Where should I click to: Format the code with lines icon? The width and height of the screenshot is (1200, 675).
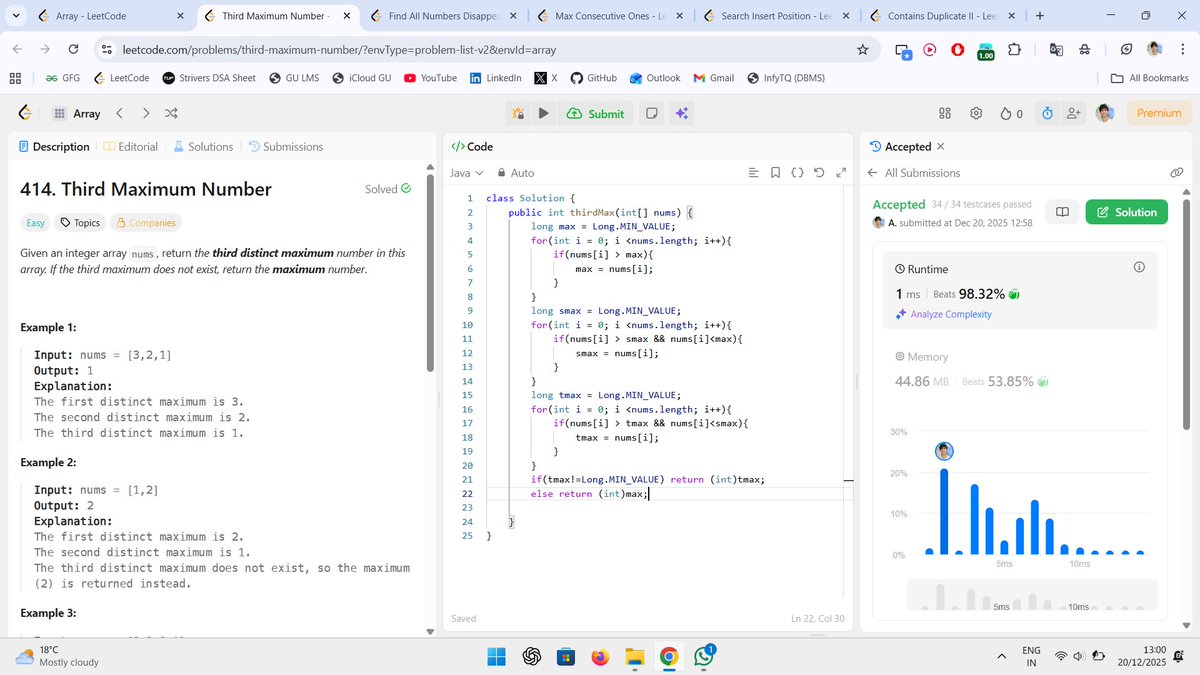(754, 173)
